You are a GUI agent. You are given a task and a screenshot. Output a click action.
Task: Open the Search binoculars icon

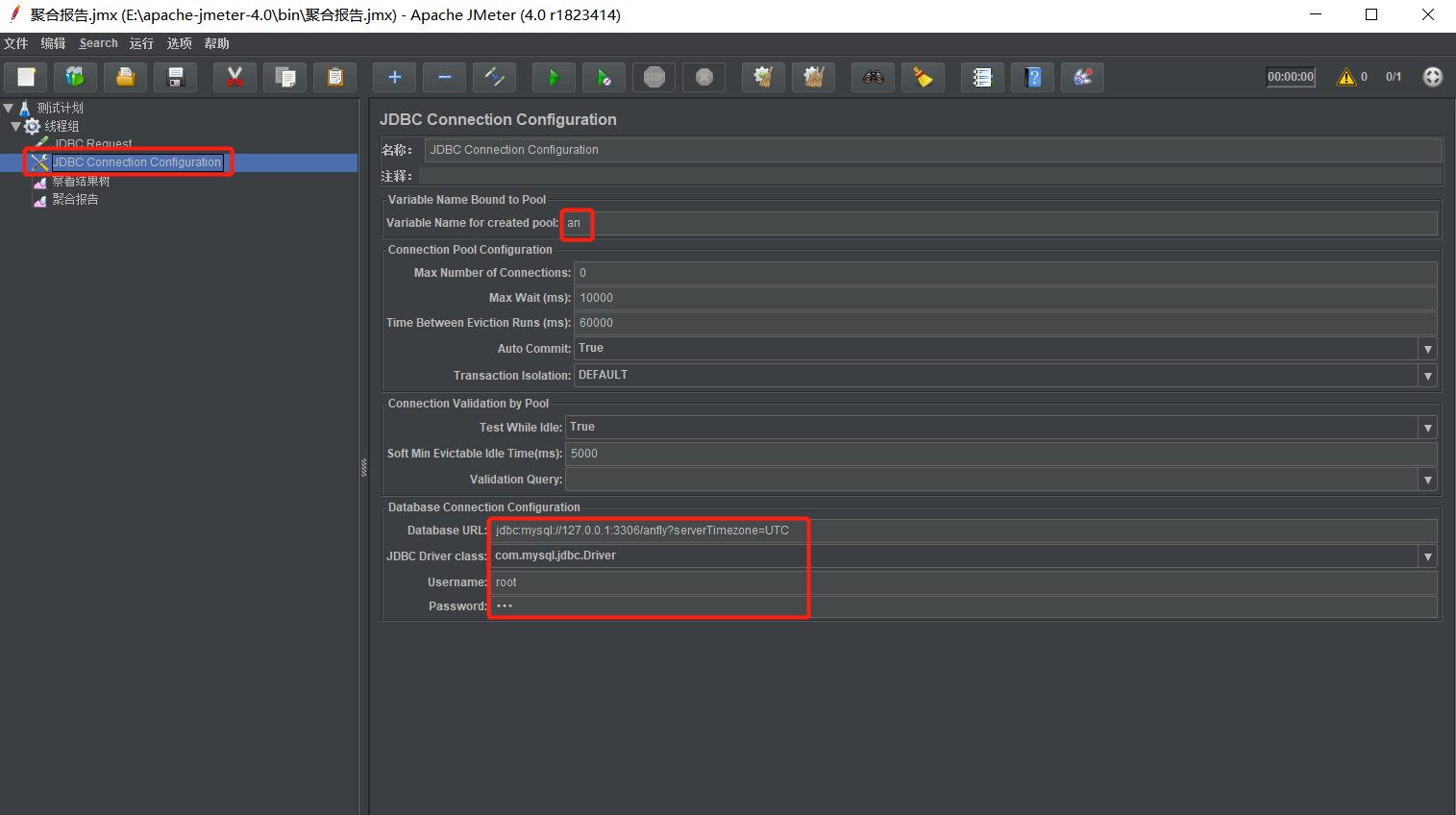873,77
